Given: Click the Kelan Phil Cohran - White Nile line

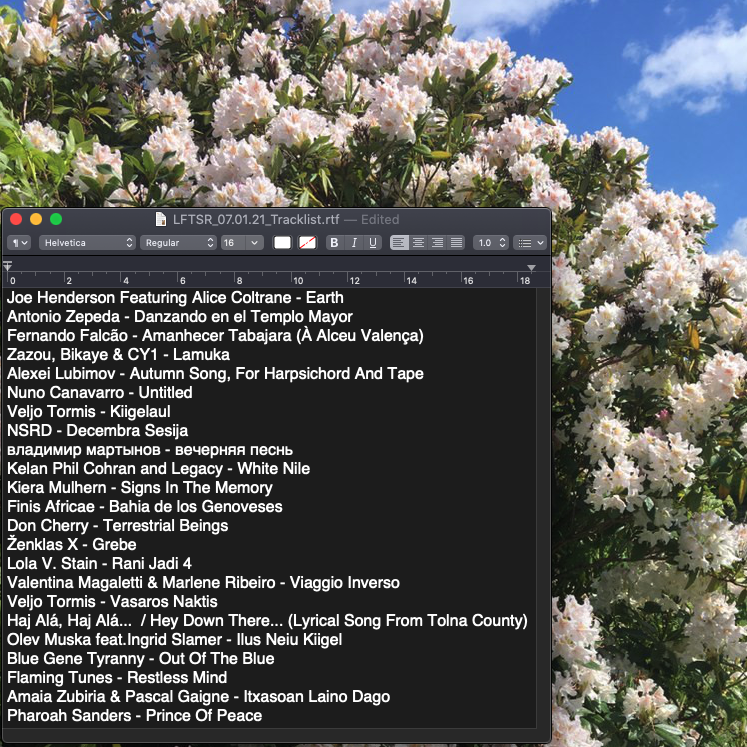Looking at the screenshot, I should click(159, 469).
